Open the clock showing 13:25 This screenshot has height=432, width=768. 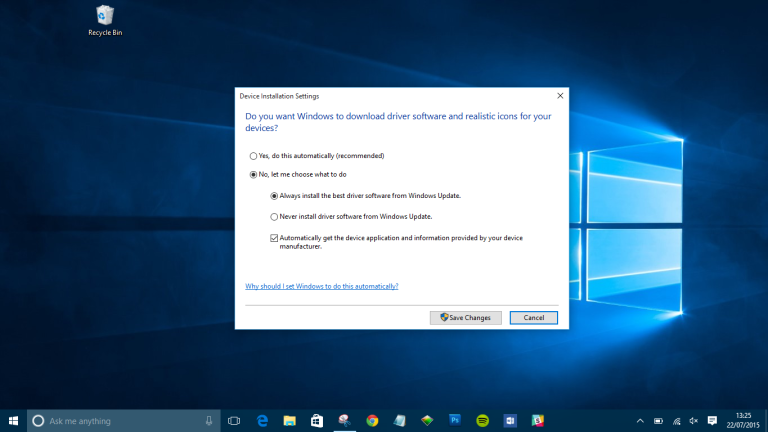click(x=743, y=421)
